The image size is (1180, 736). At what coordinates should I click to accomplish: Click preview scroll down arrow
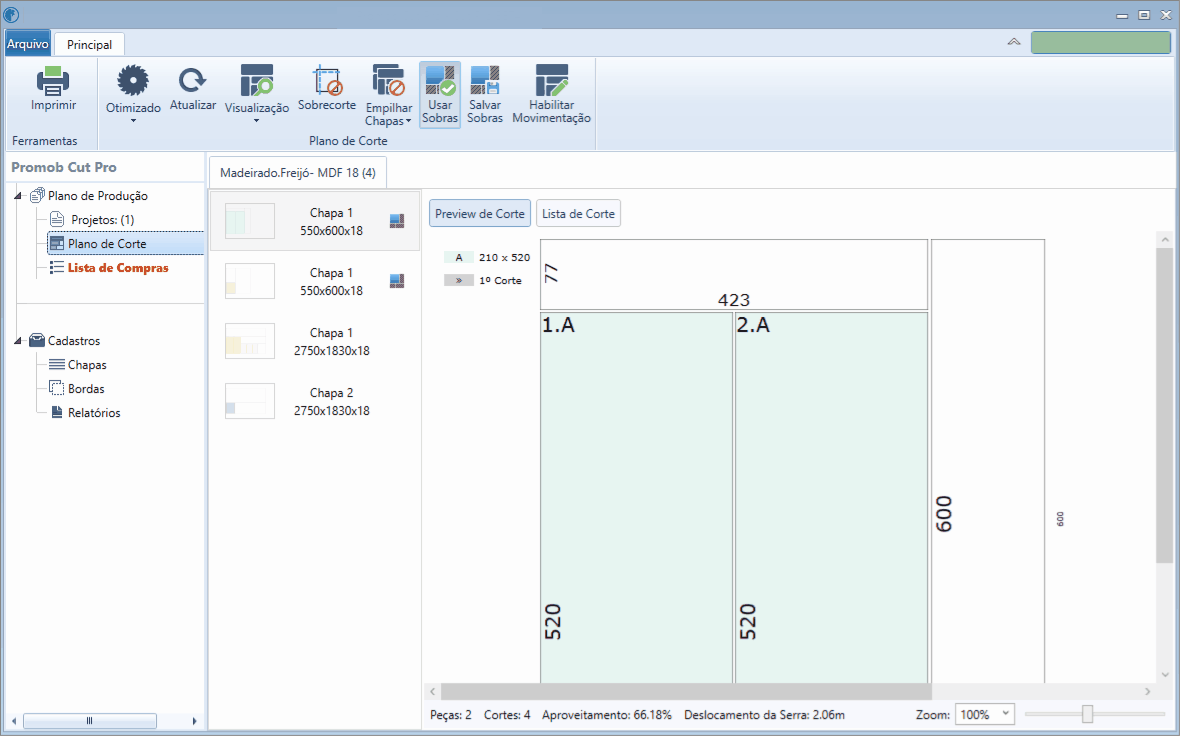pos(1165,675)
